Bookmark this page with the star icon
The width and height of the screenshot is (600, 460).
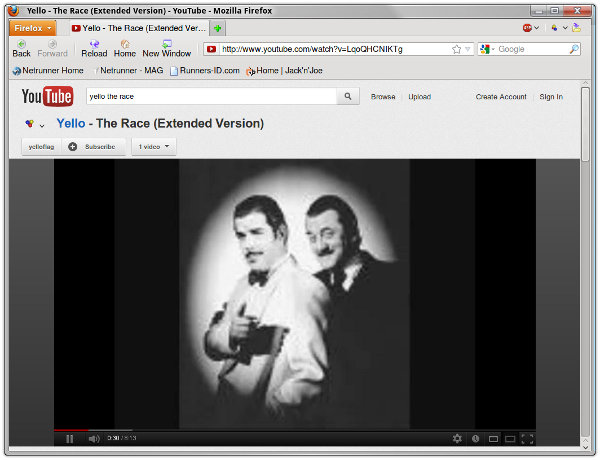[456, 49]
